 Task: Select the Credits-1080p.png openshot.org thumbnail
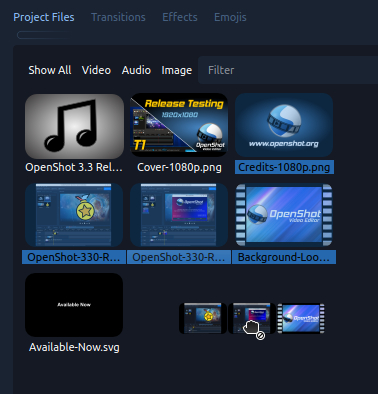284,125
